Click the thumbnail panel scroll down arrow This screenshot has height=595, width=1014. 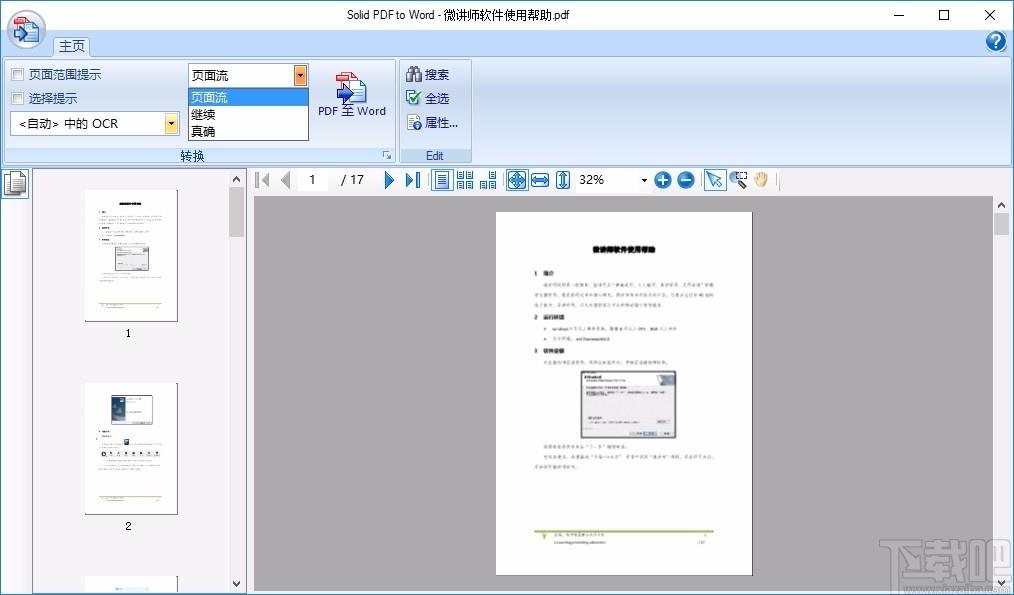coord(237,584)
